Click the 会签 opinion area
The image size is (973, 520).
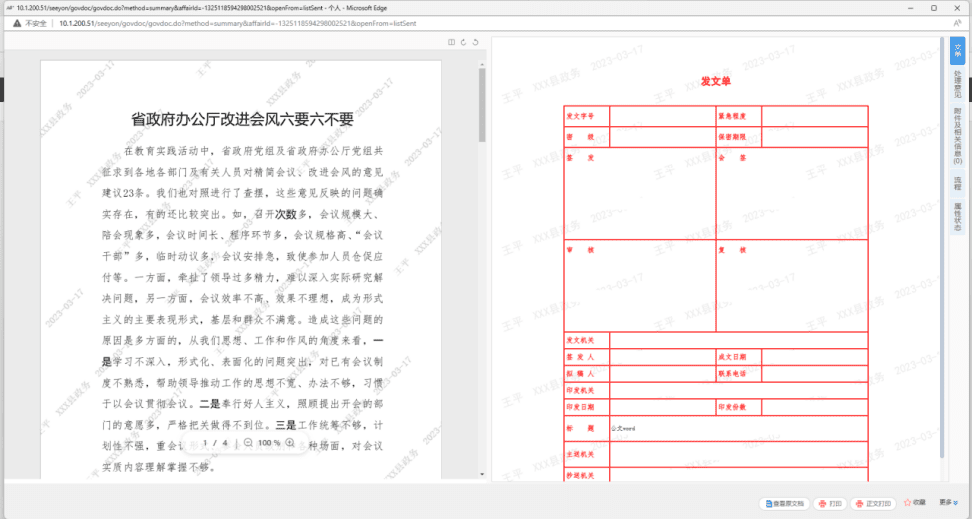792,194
